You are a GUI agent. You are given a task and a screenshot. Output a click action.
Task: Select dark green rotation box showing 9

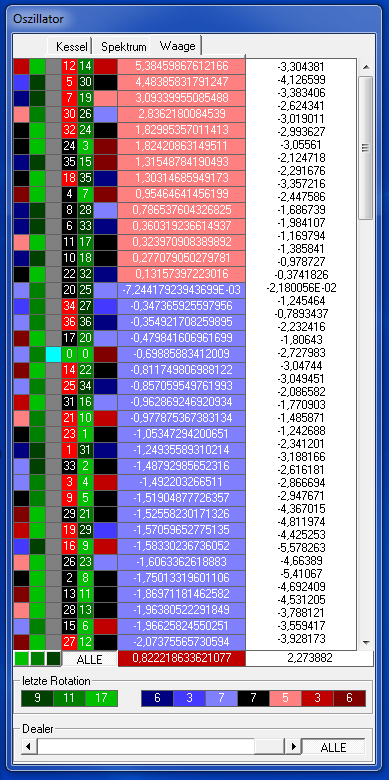(x=37, y=698)
